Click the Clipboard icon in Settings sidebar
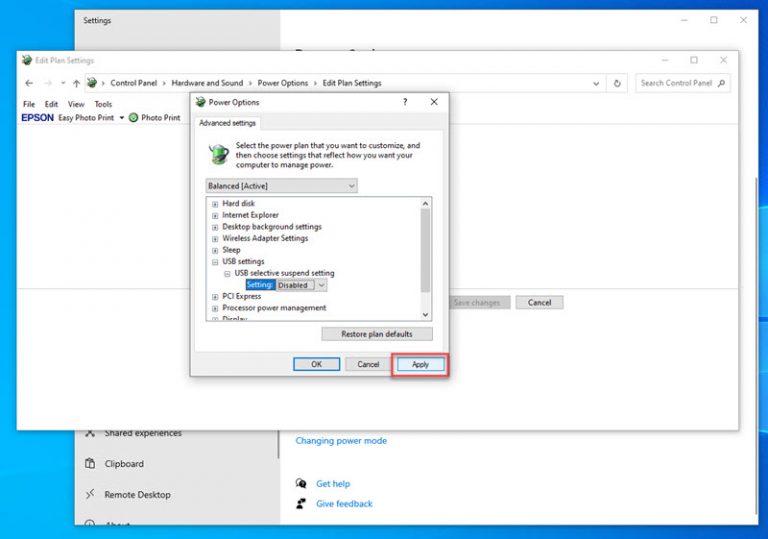Screen dimensions: 768x539 [90, 463]
